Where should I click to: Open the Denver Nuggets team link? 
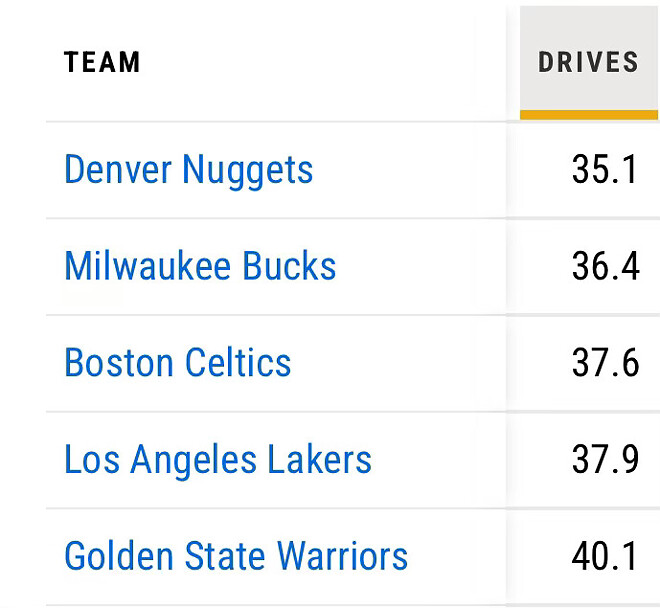click(x=188, y=171)
